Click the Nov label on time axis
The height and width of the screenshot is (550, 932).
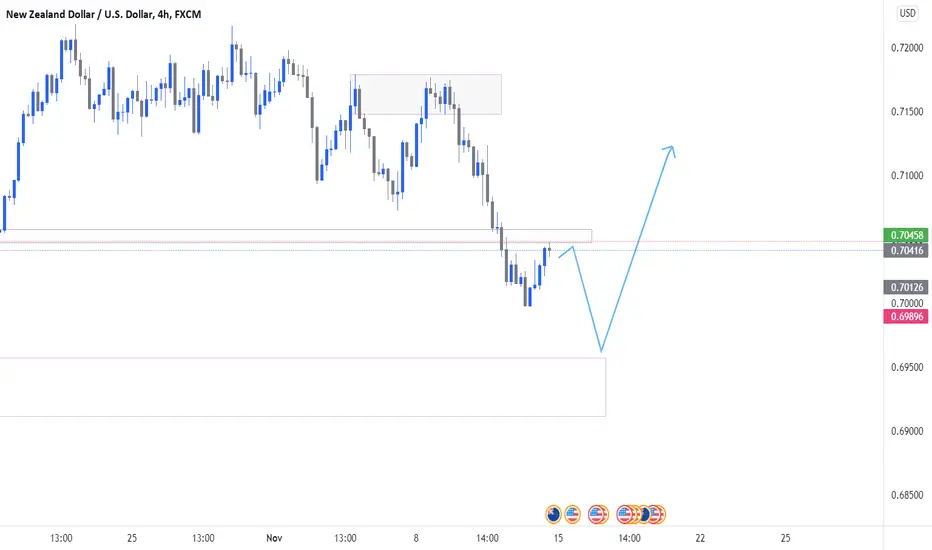(x=274, y=538)
